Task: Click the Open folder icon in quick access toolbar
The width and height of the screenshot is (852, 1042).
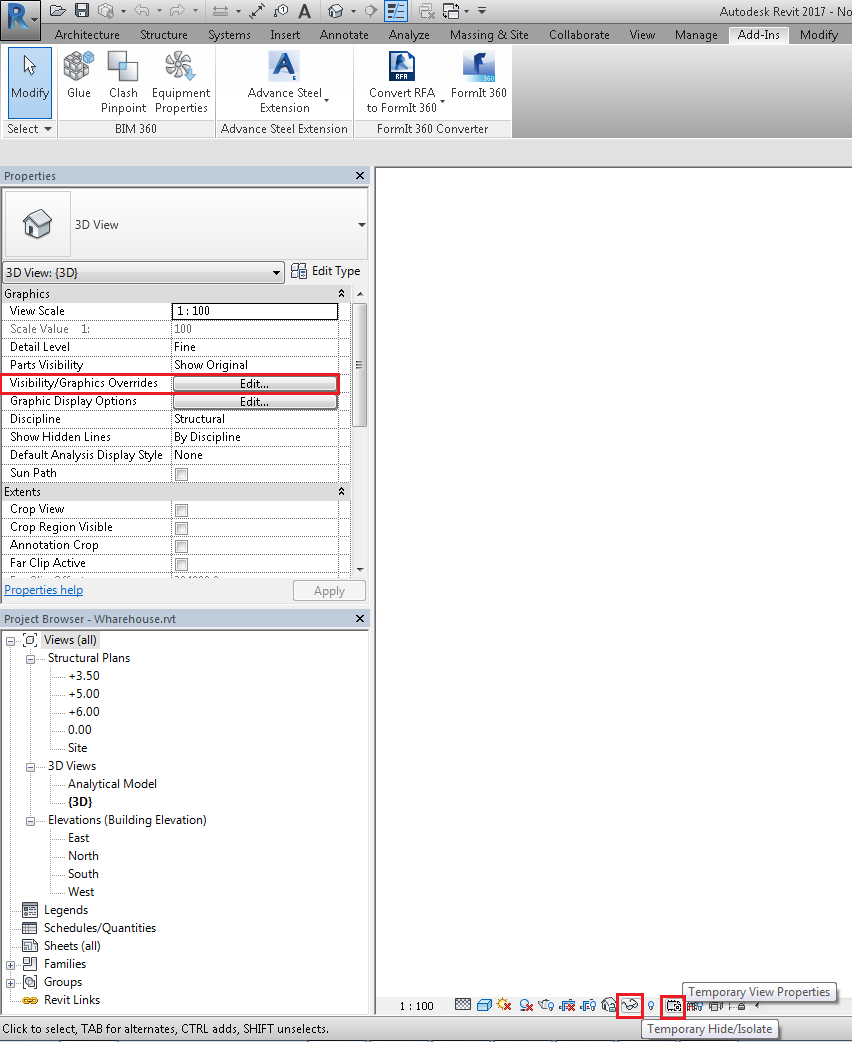Action: (x=58, y=11)
